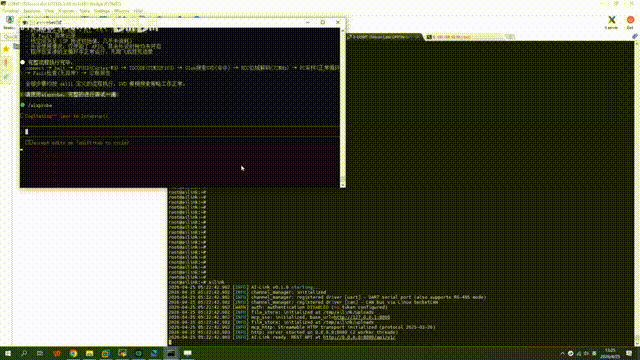
Task: Click the front console window input line
Action: click(180, 131)
